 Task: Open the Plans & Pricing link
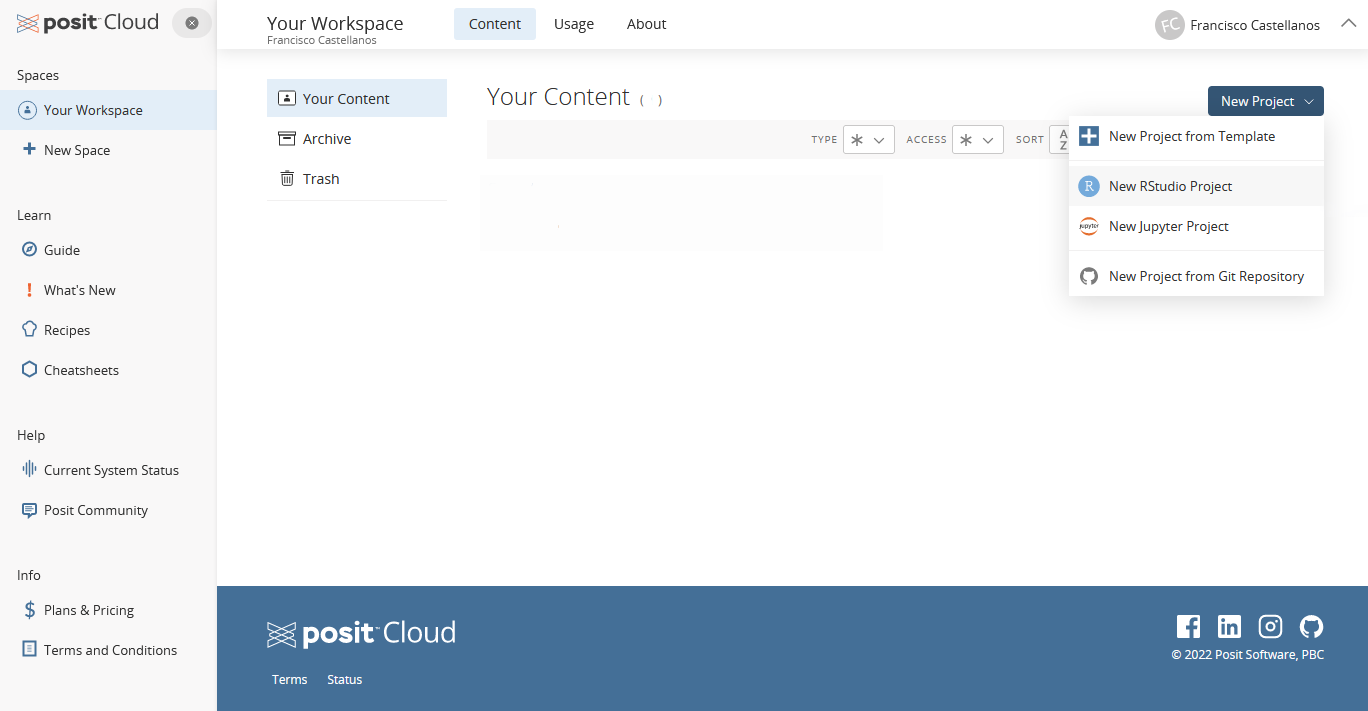[89, 610]
